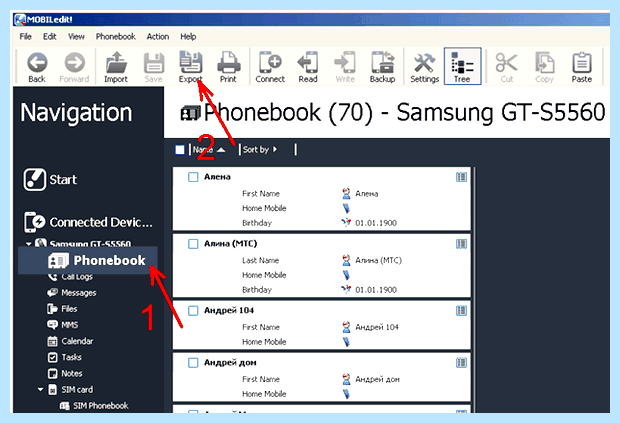Open Messages in navigation tree

click(x=72, y=293)
